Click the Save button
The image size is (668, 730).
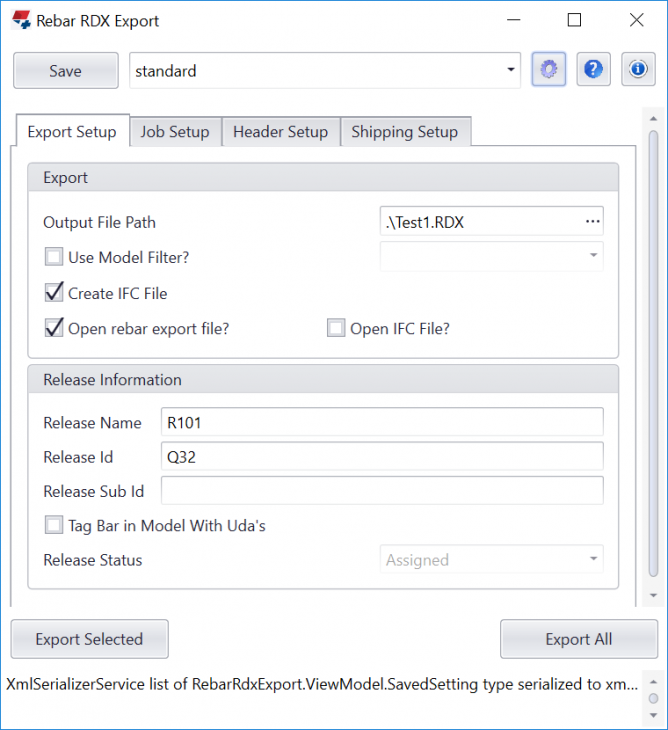click(x=66, y=71)
